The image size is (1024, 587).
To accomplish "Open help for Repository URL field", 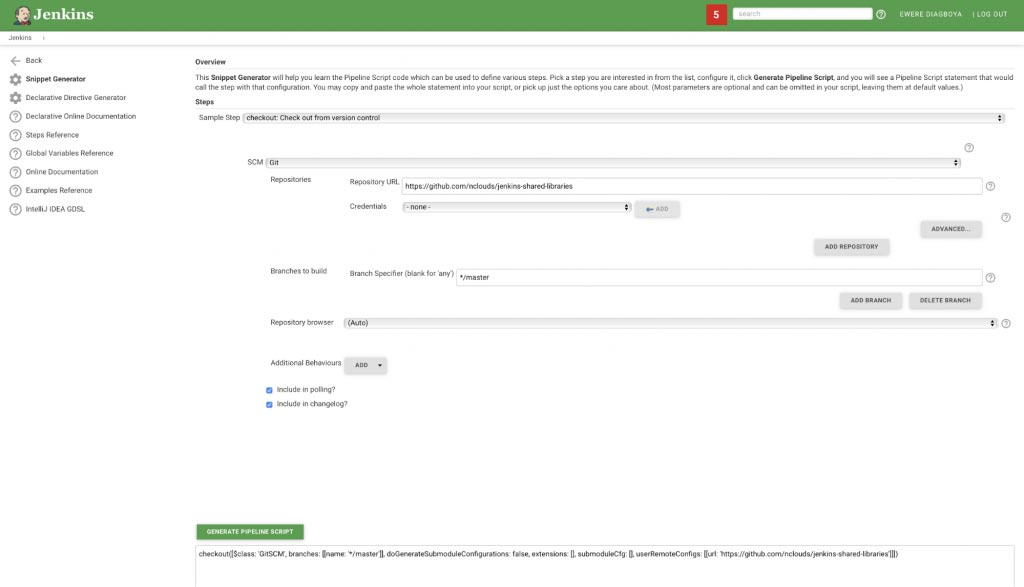I will (x=990, y=186).
